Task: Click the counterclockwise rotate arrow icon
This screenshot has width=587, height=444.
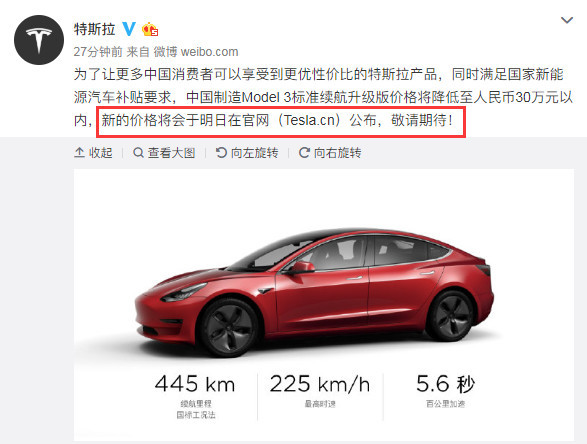Action: click(x=221, y=153)
